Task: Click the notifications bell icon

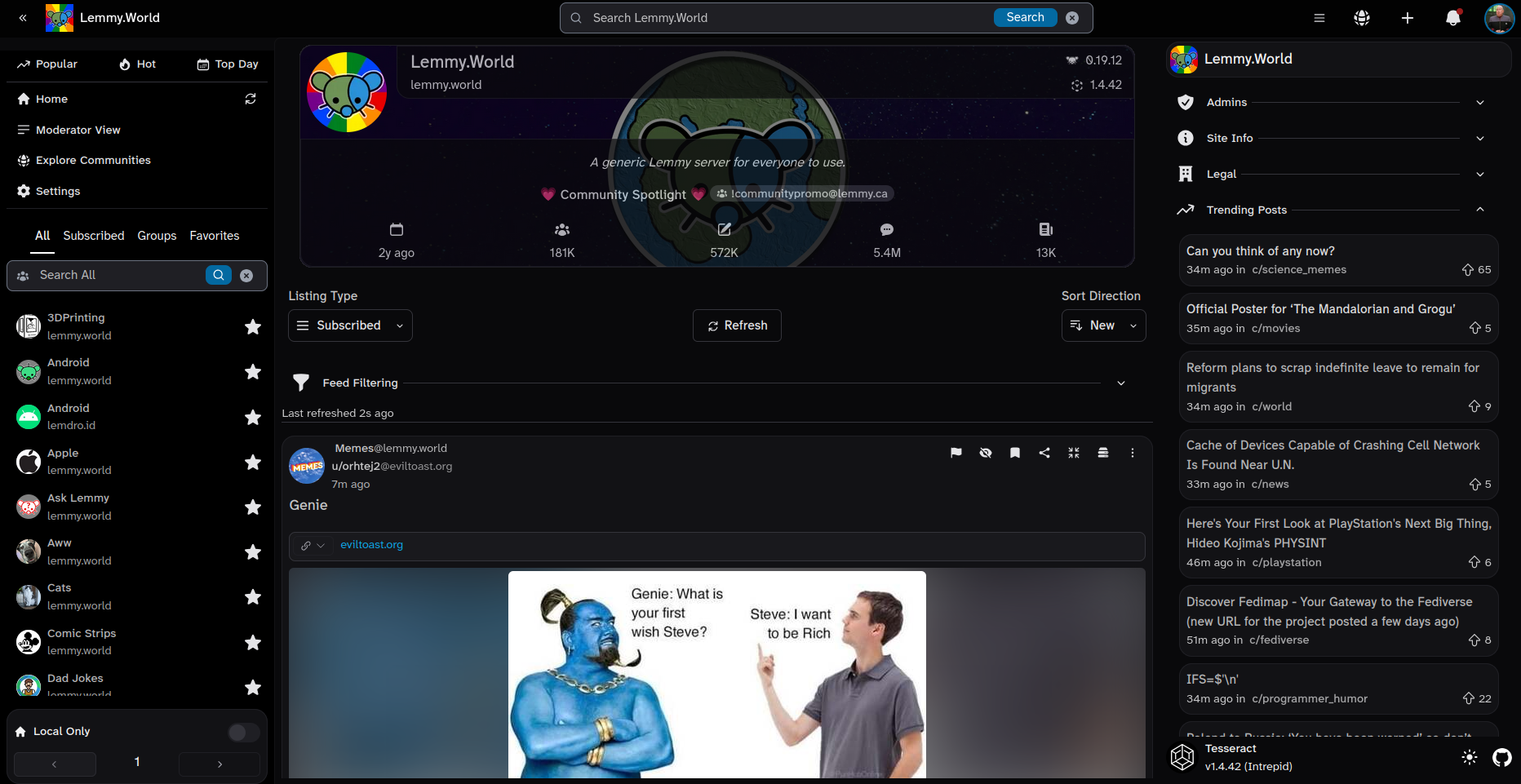Action: click(1452, 18)
